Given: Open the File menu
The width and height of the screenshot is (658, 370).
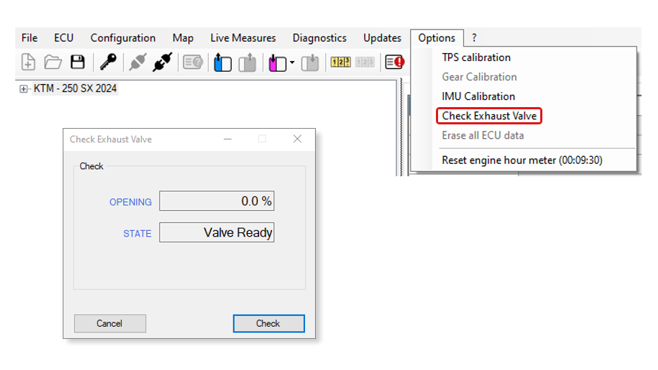Looking at the screenshot, I should pyautogui.click(x=29, y=38).
